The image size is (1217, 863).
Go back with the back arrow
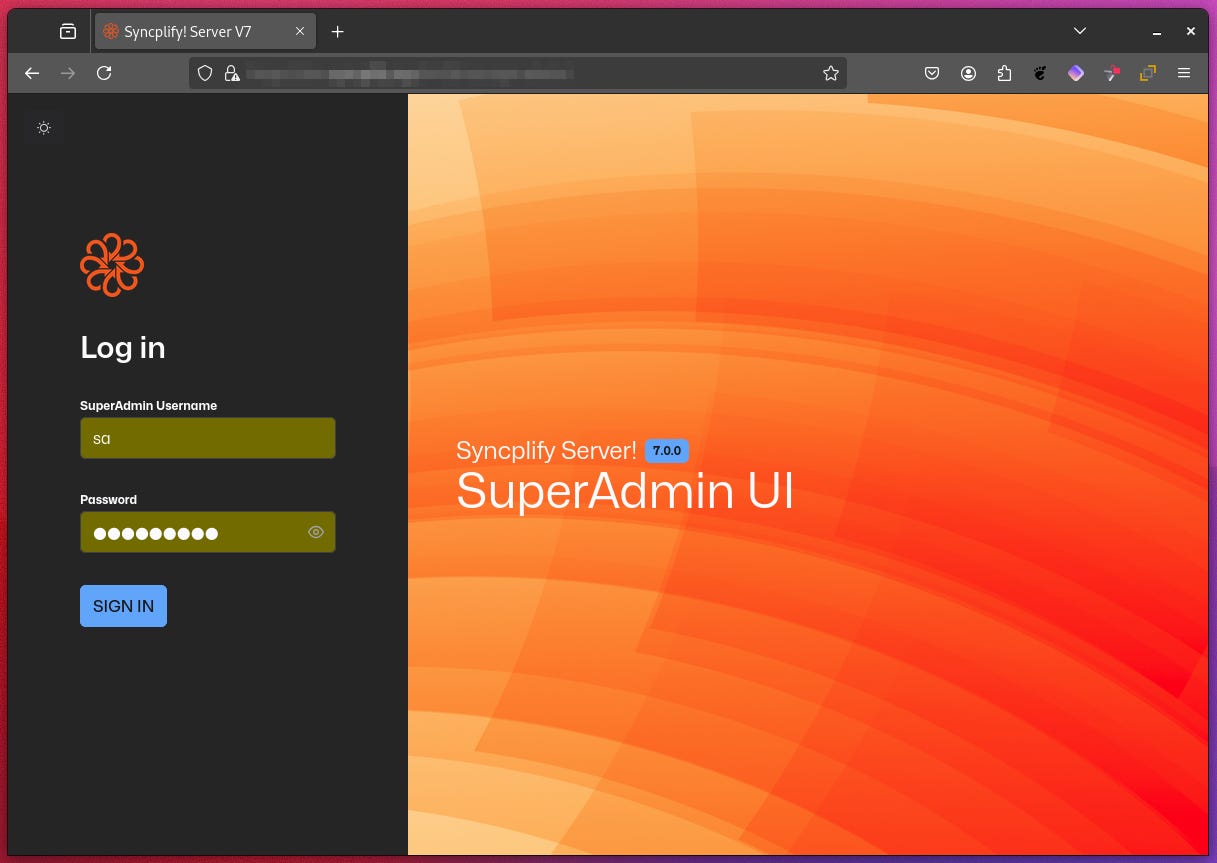click(32, 73)
